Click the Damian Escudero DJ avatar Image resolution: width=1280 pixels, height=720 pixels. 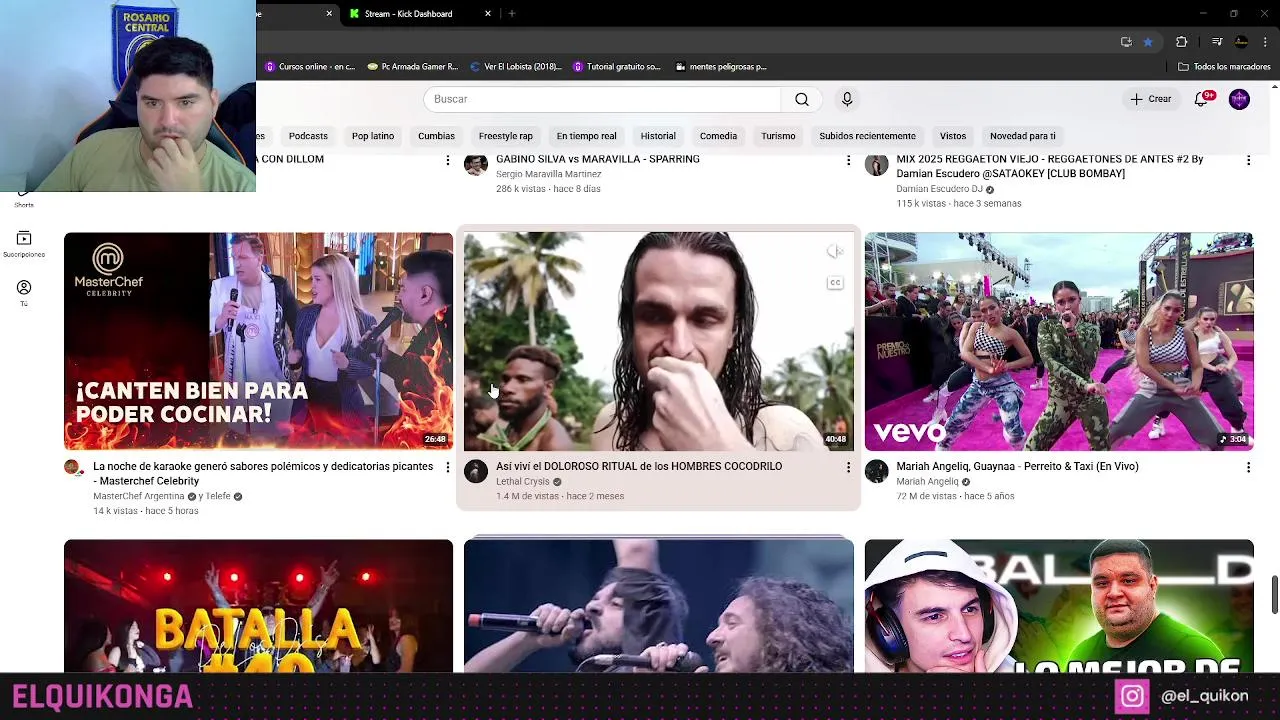(876, 164)
